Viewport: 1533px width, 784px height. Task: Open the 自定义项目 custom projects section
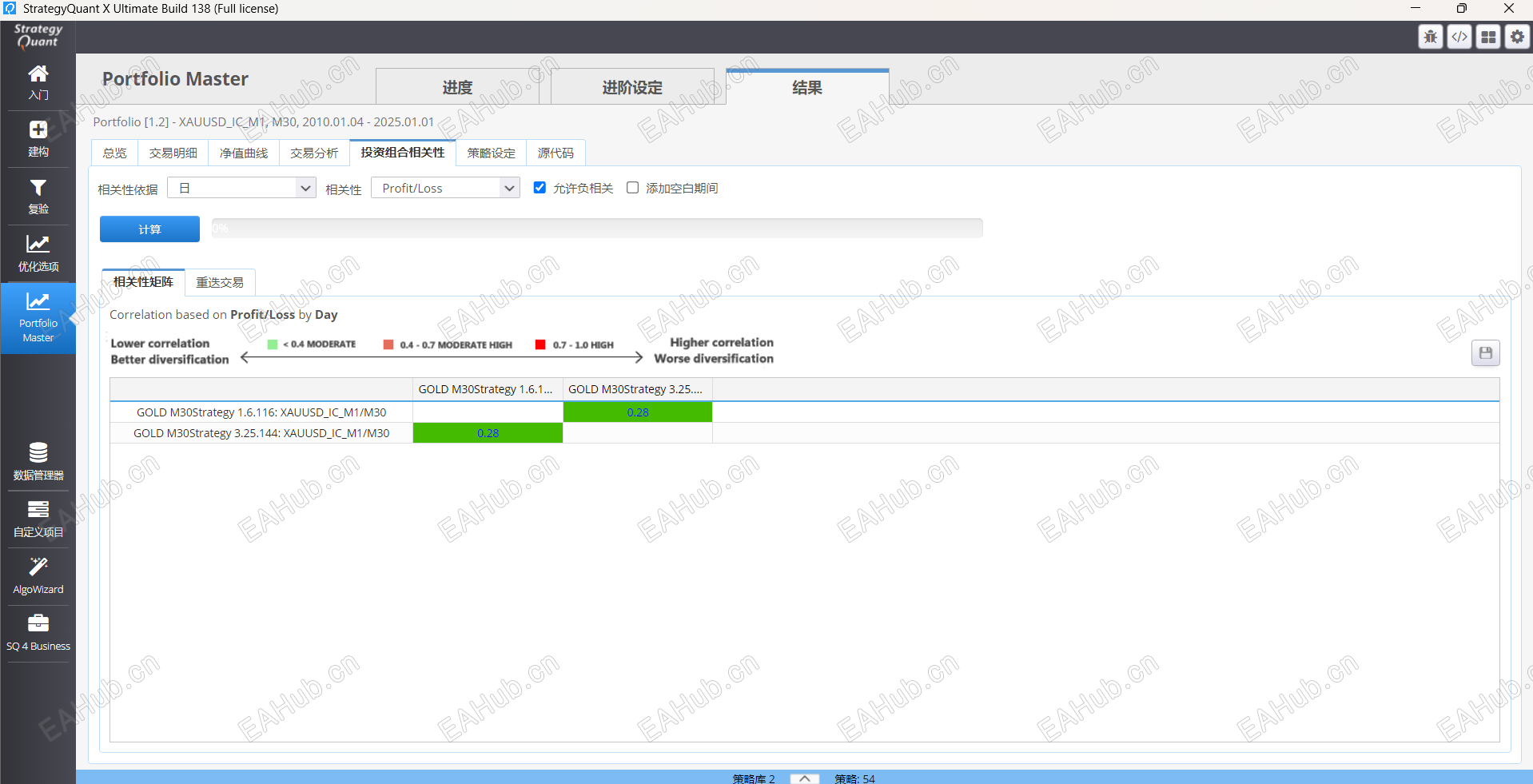38,519
